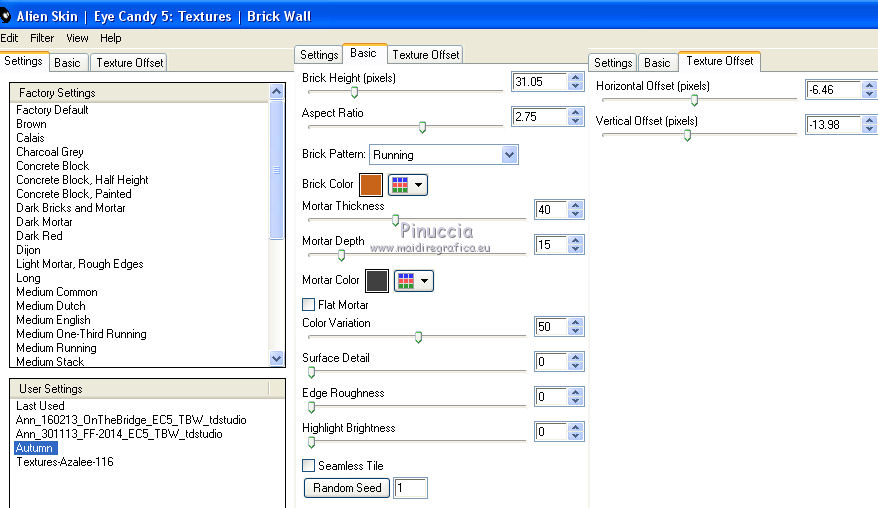The width and height of the screenshot is (878, 508).
Task: Click the Horizontal Offset spinner arrows
Action: (869, 90)
